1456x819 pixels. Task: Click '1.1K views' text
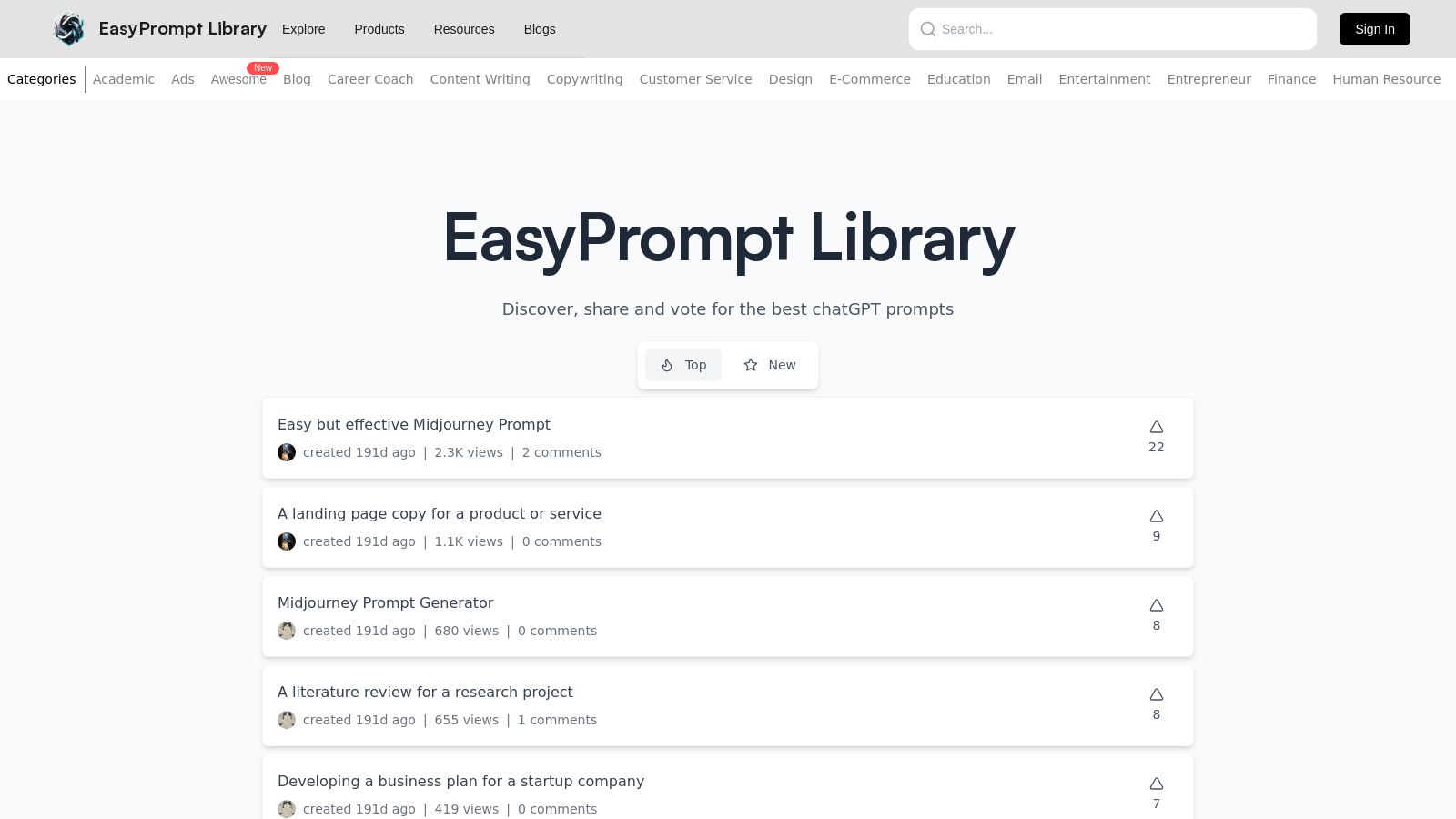469,541
